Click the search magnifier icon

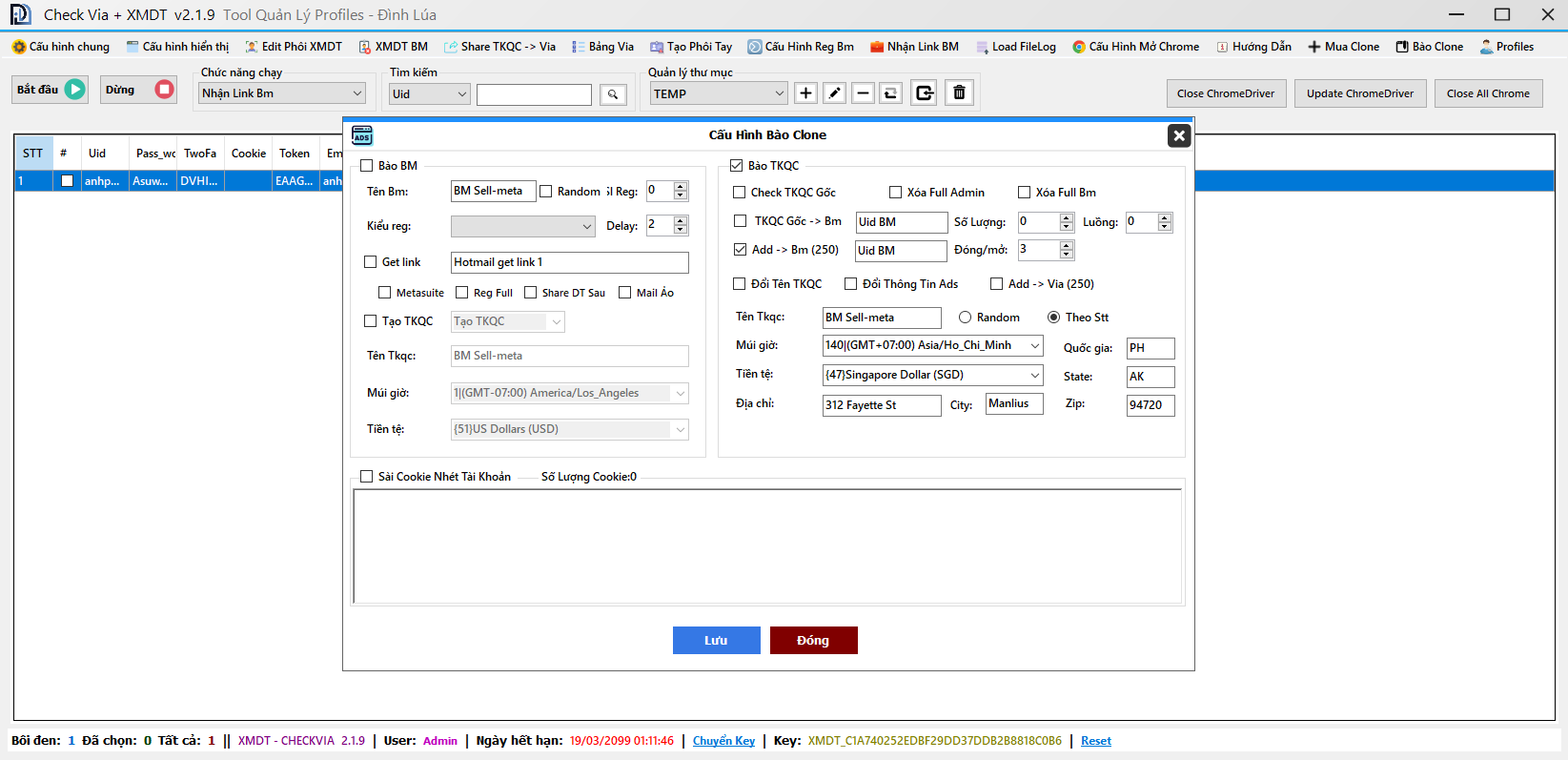pos(613,94)
